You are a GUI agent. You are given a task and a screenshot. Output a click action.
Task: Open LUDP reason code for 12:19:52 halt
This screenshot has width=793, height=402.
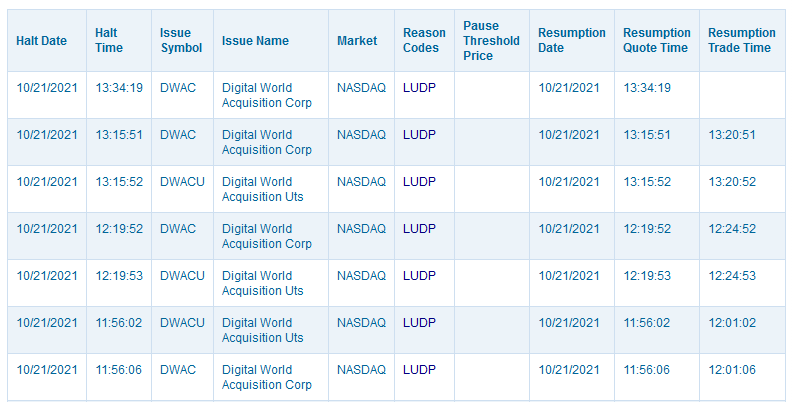[419, 229]
